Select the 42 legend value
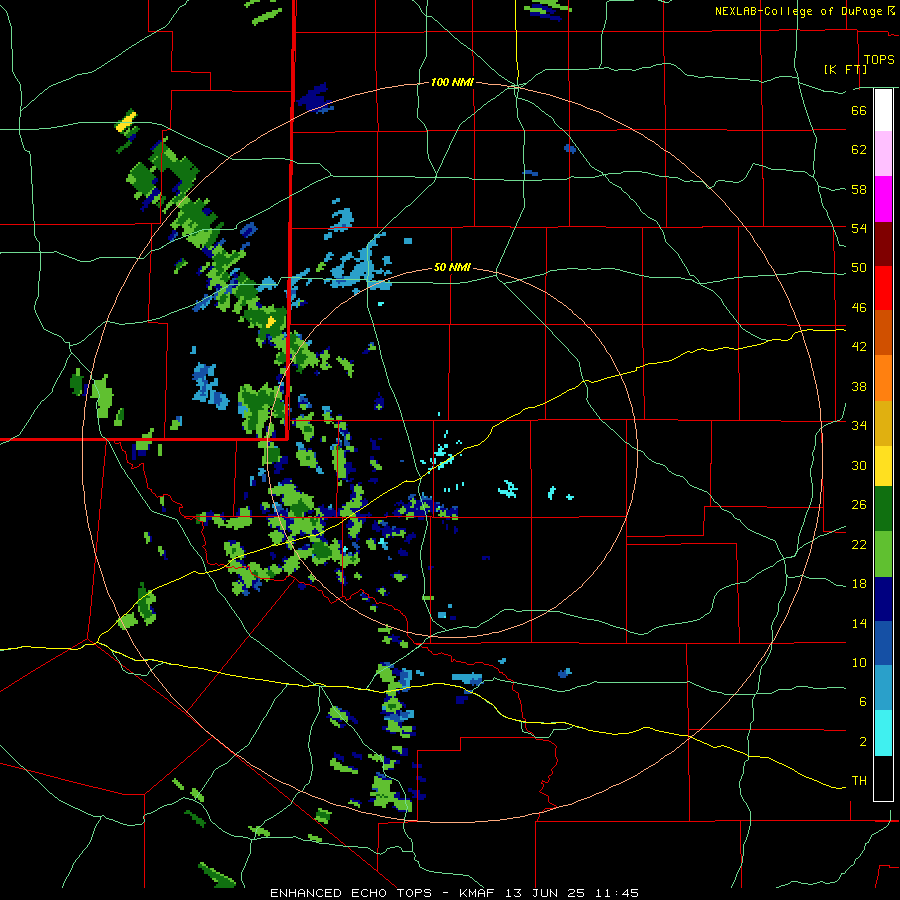The width and height of the screenshot is (900, 900). pyautogui.click(x=859, y=347)
